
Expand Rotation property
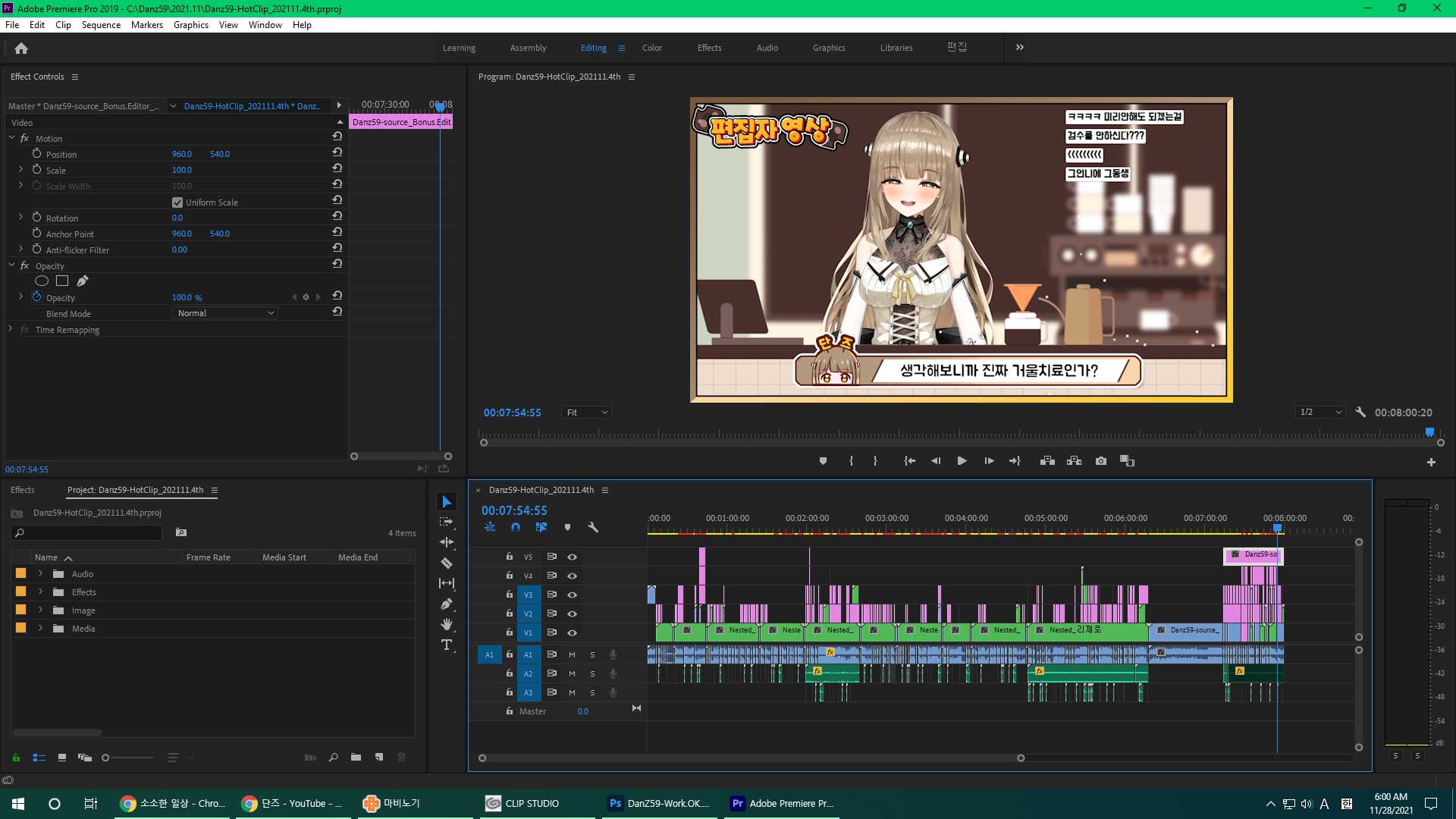[x=20, y=218]
